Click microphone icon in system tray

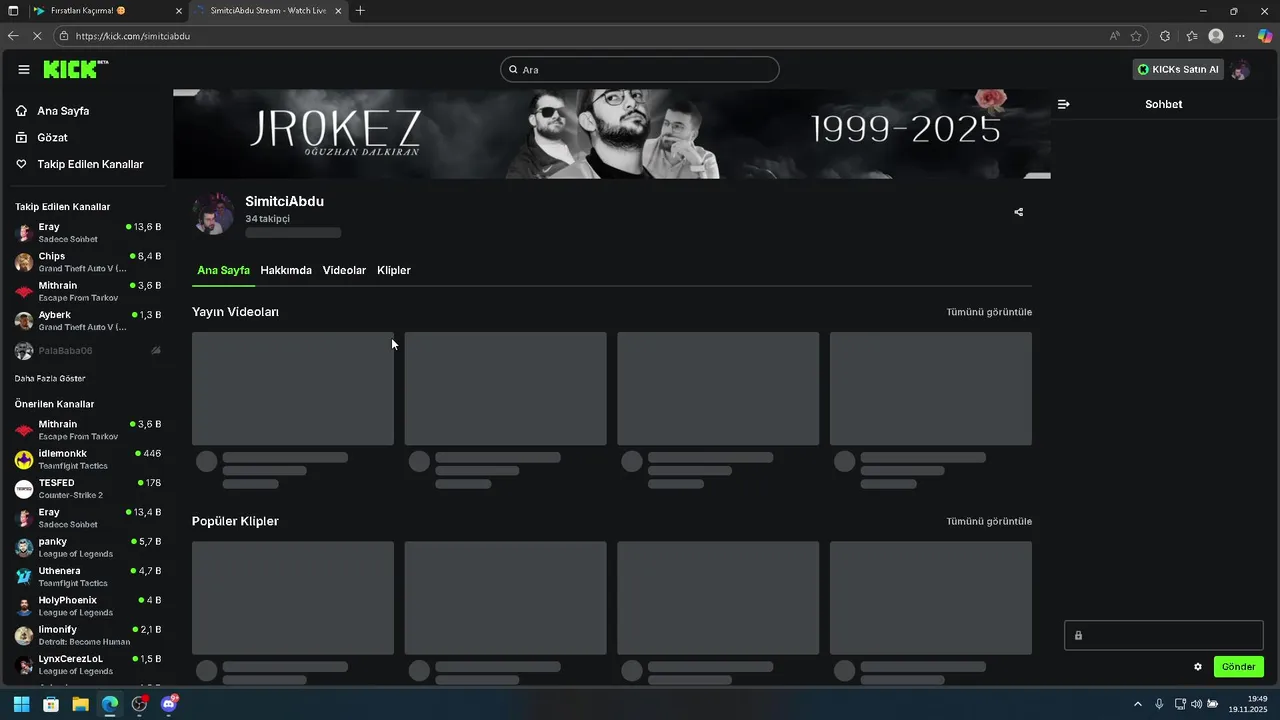(x=1159, y=704)
